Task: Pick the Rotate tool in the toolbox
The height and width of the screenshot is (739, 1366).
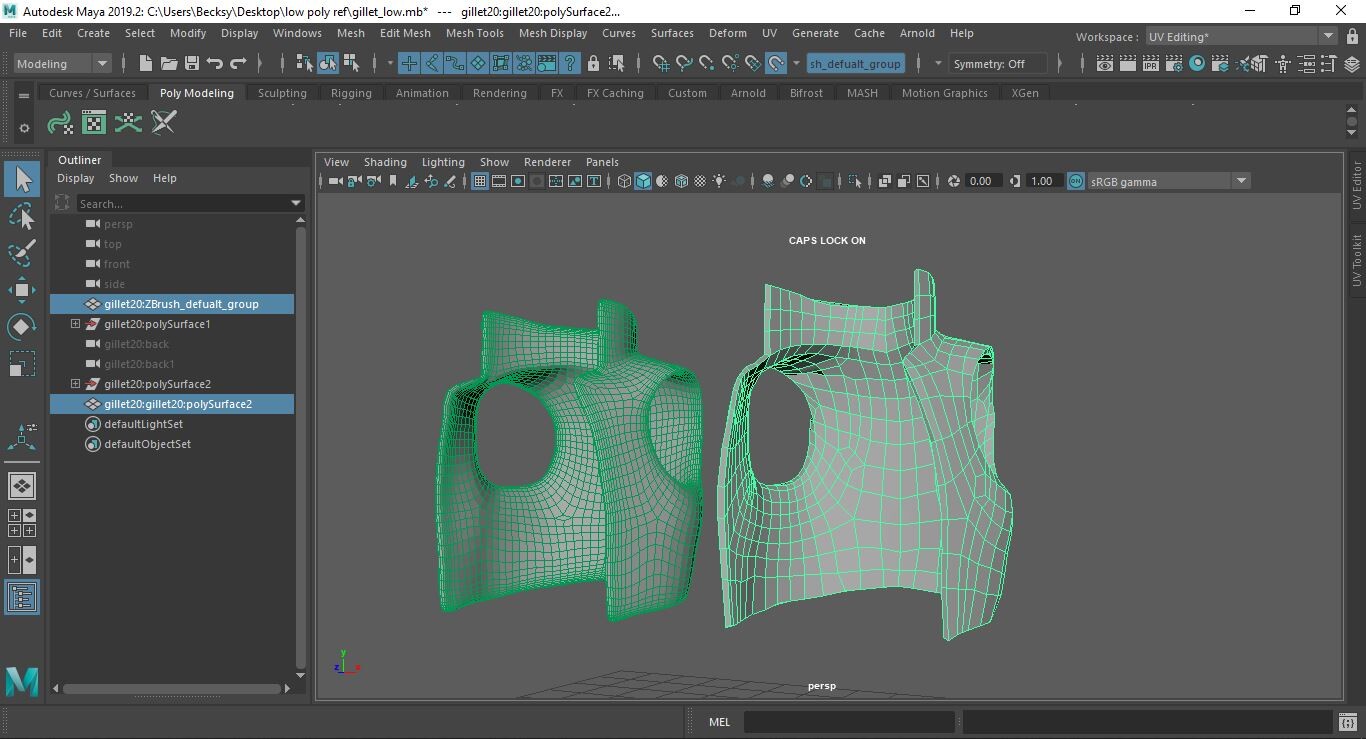Action: [x=22, y=327]
